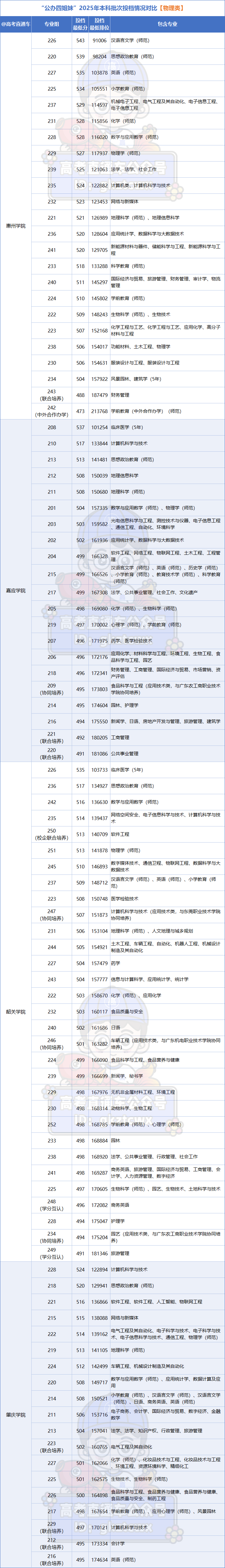
Task: Select rank value 157479 for 药学
Action: [x=99, y=964]
